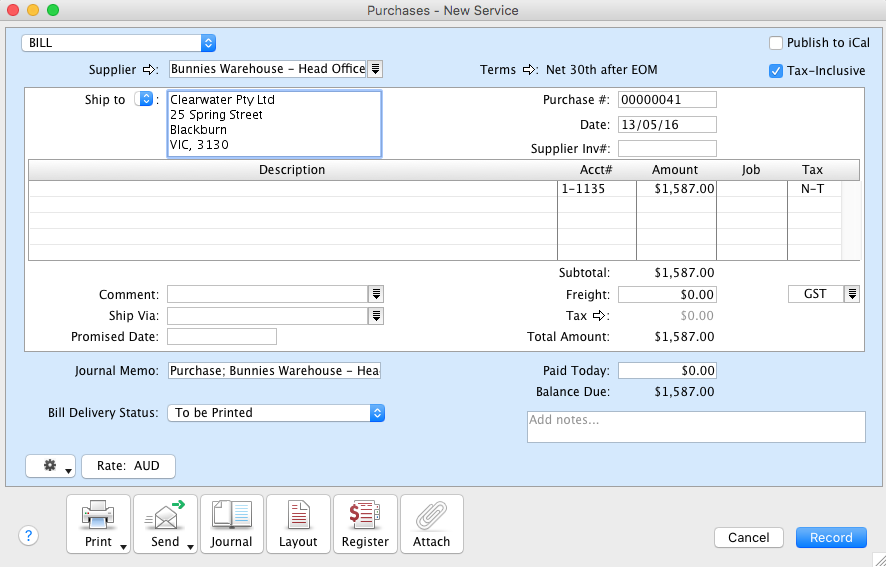Open the BILL type dropdown

coord(118,43)
